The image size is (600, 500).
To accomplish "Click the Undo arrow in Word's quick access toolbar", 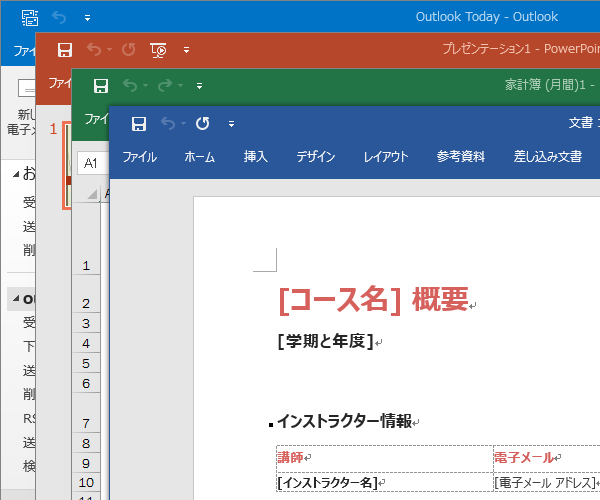I will pos(168,124).
